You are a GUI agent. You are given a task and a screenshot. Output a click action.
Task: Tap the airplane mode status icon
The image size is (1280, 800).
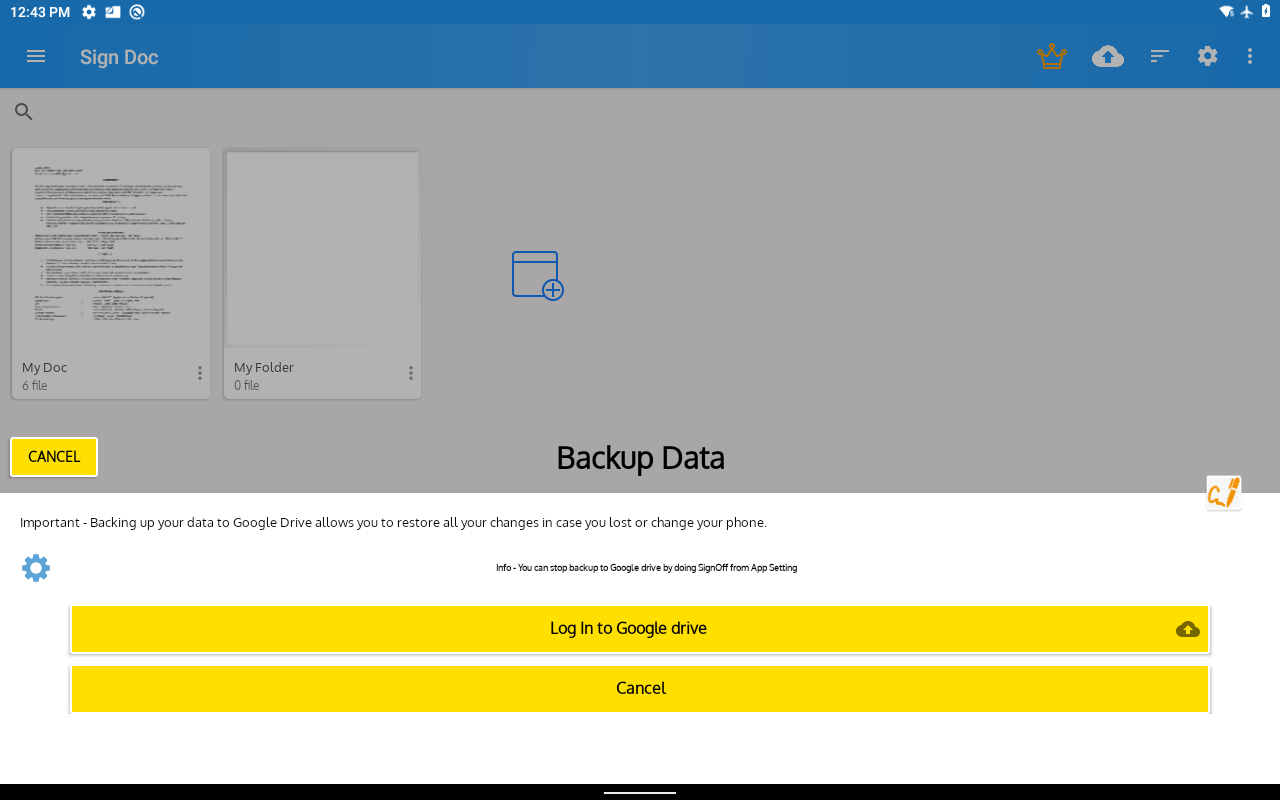coord(1246,12)
